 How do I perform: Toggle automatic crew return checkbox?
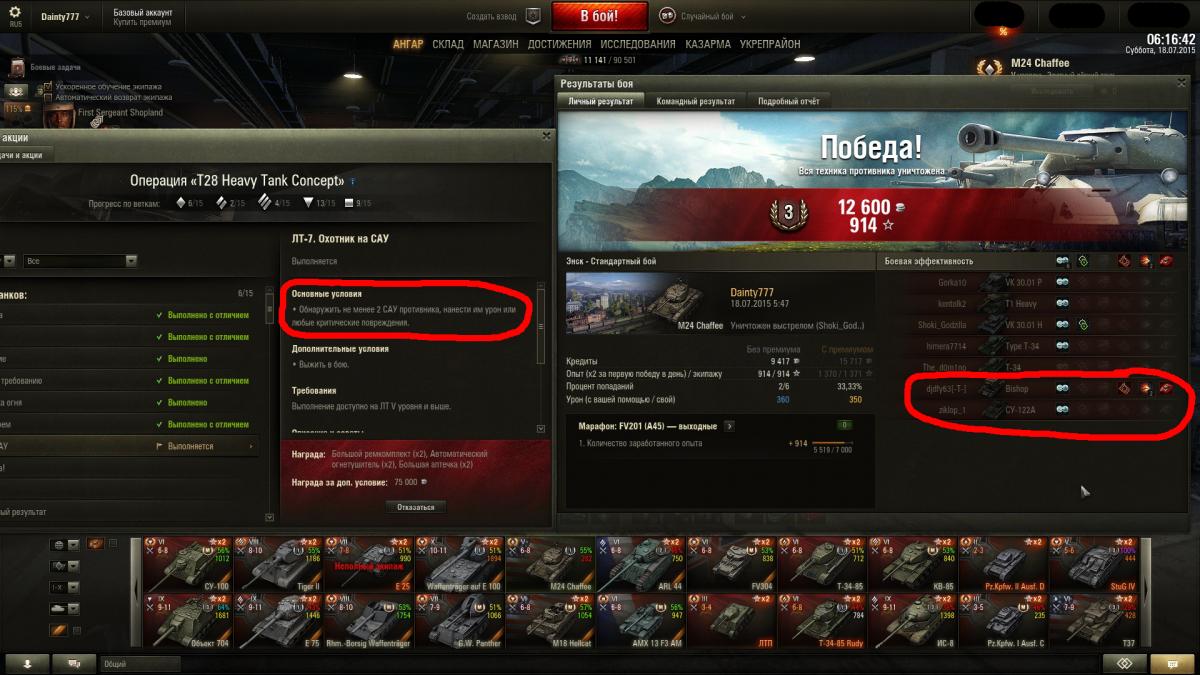point(47,97)
